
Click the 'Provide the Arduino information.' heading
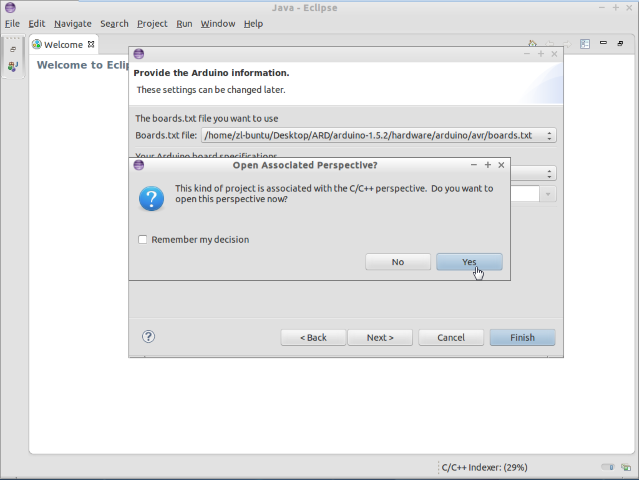click(212, 73)
